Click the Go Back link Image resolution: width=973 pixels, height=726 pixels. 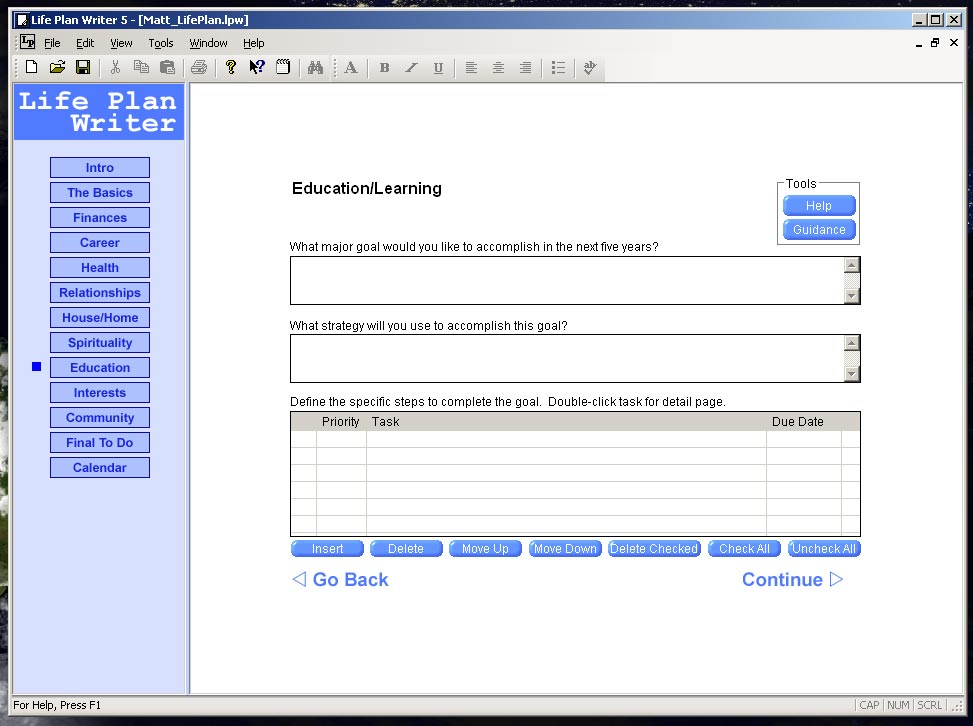[x=340, y=580]
